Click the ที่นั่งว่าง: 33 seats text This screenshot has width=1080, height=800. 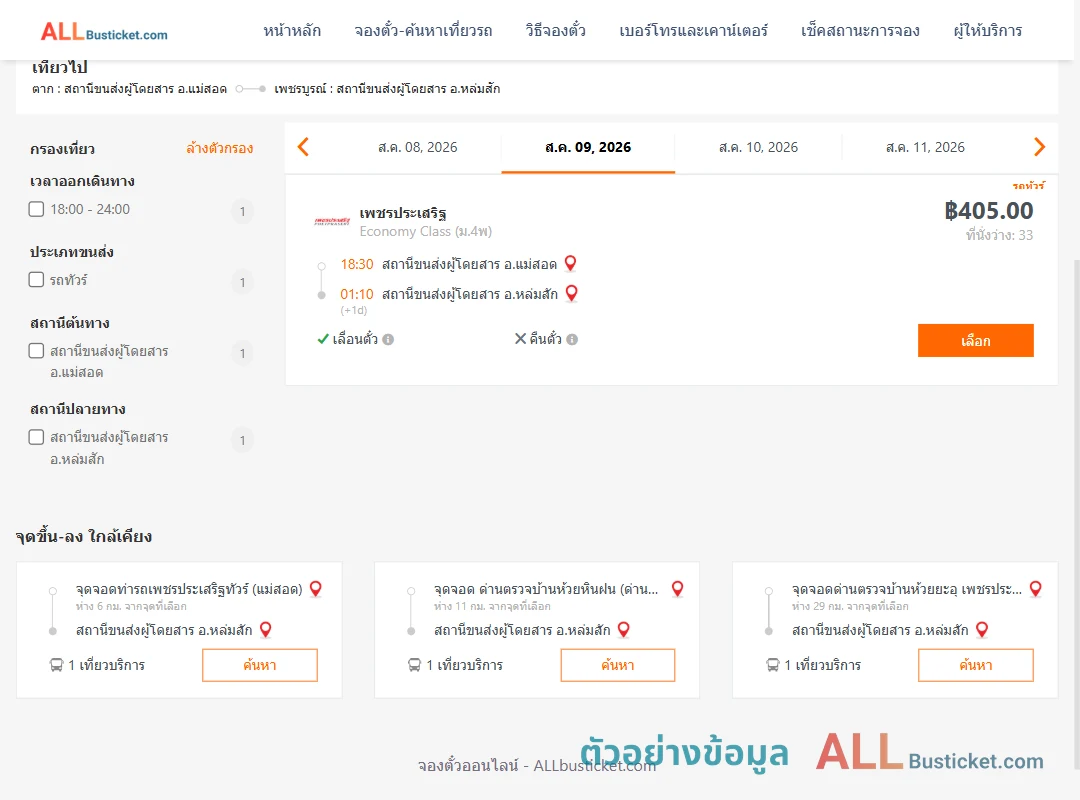[x=999, y=235]
